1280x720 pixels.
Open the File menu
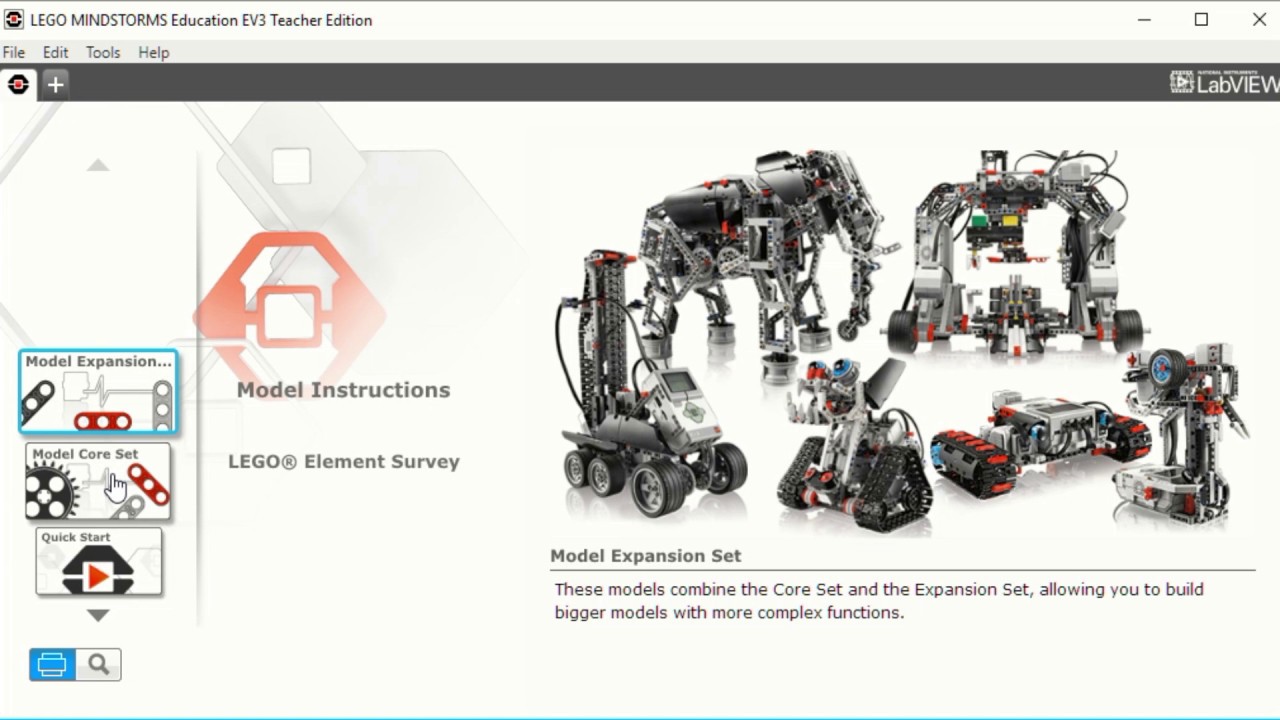point(14,52)
